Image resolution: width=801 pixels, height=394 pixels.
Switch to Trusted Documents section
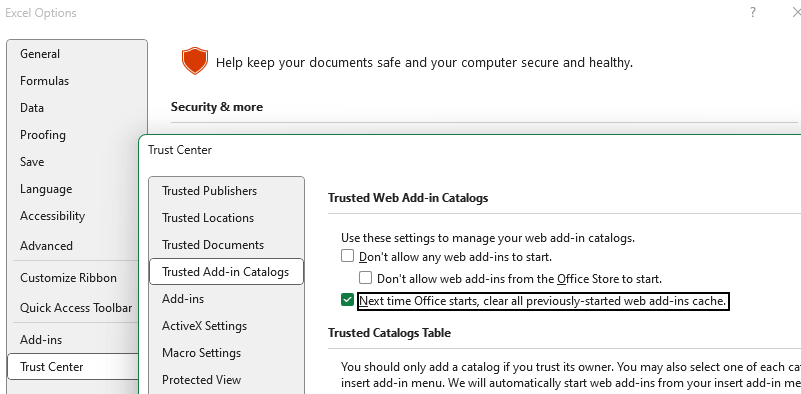[x=213, y=245]
